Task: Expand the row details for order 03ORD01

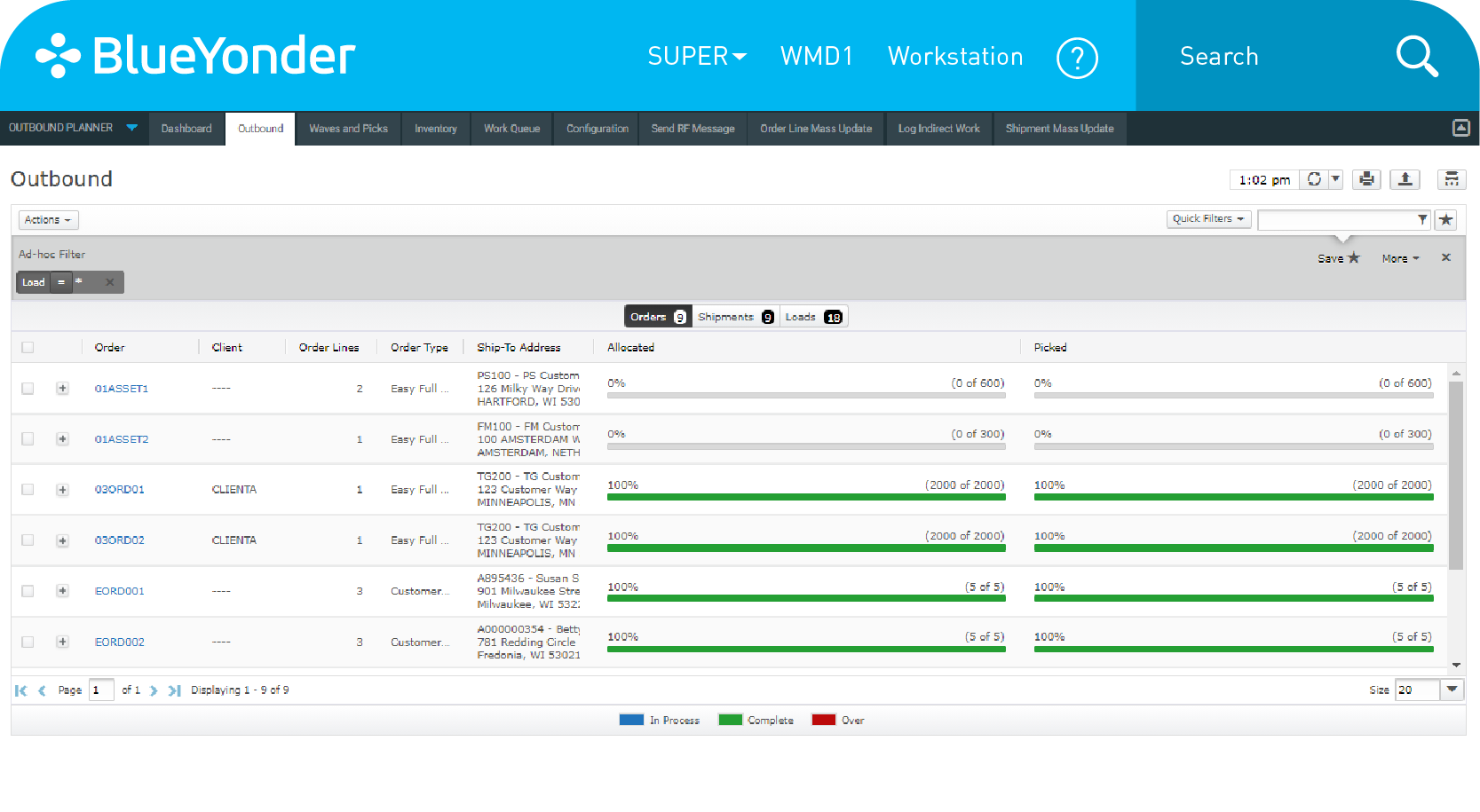Action: [62, 489]
